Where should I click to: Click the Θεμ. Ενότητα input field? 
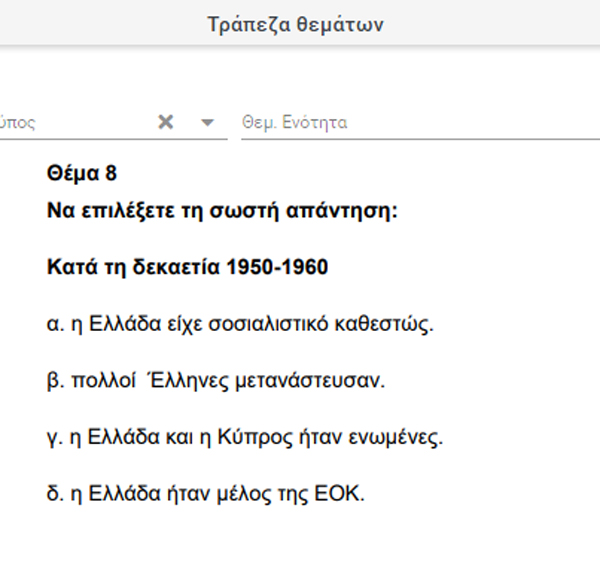[x=420, y=123]
